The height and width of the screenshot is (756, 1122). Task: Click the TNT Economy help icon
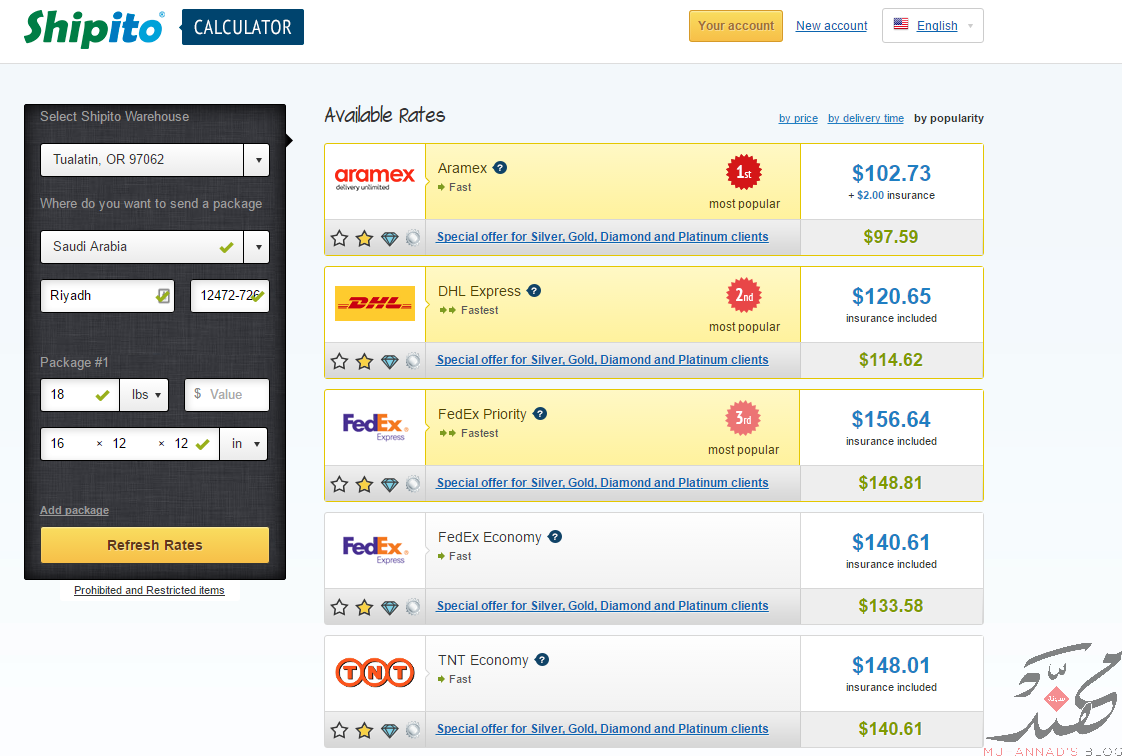pyautogui.click(x=542, y=660)
